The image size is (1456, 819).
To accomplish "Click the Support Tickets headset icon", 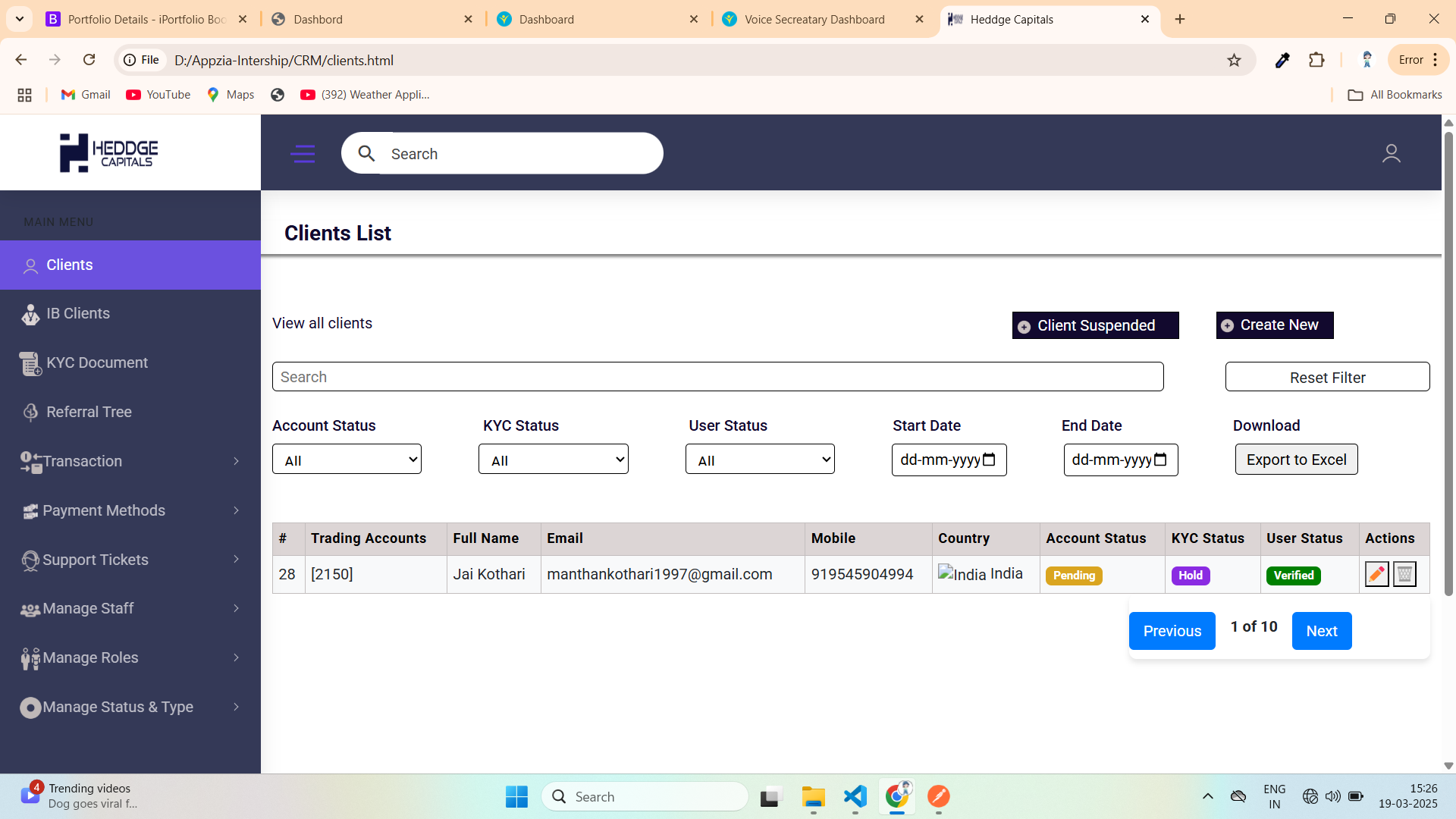I will (x=30, y=560).
